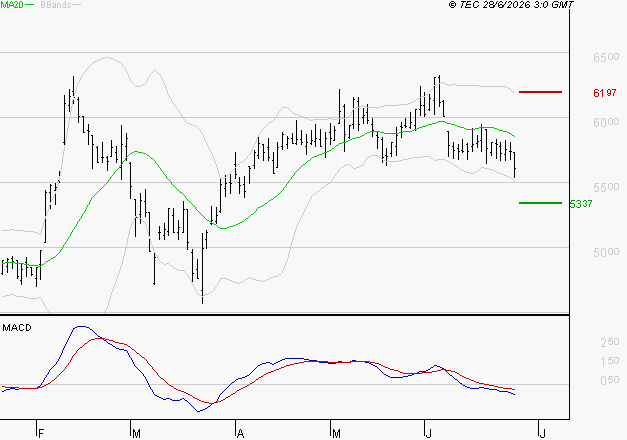Screen dimensions: 627x440
Task: Click the last J month axis marker
Action: 542,434
